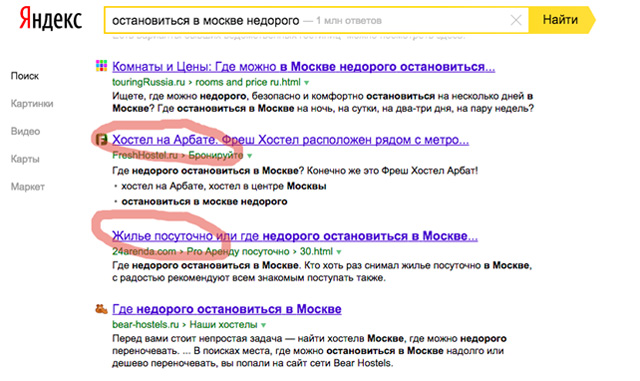
Task: Click snippet text starting Ищете, где можно
Action: point(323,102)
